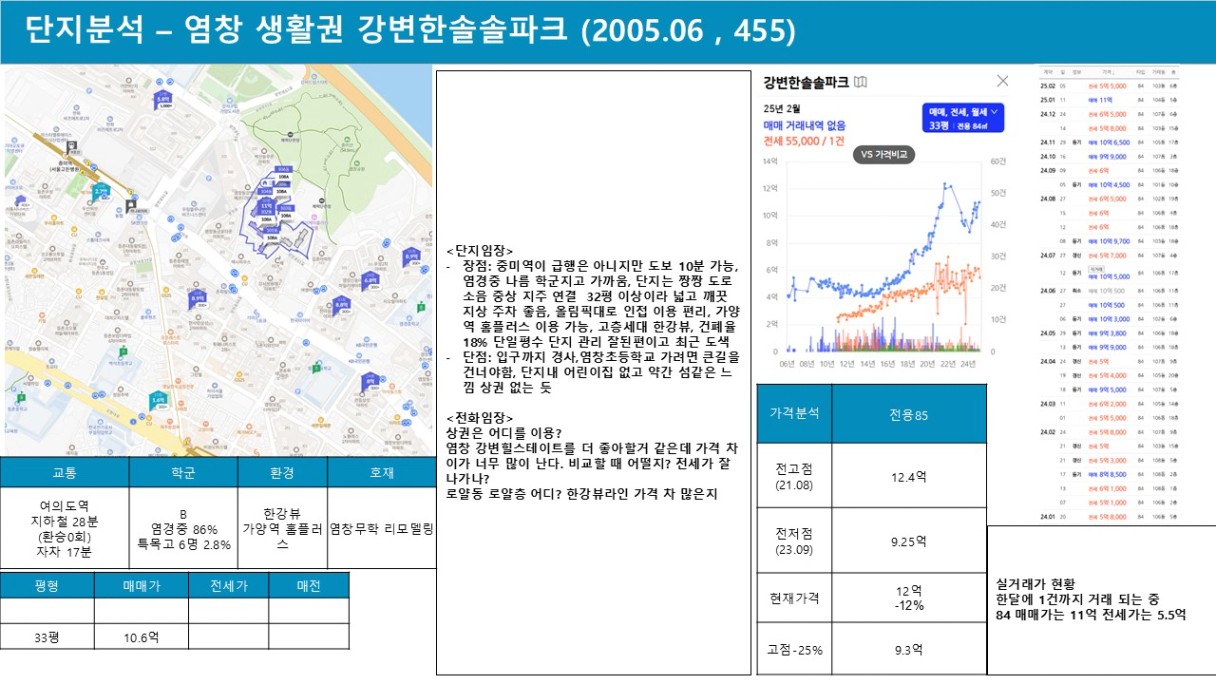Click the 증미역 (서울고든병원) station label
The image size is (1216, 684).
(64, 165)
